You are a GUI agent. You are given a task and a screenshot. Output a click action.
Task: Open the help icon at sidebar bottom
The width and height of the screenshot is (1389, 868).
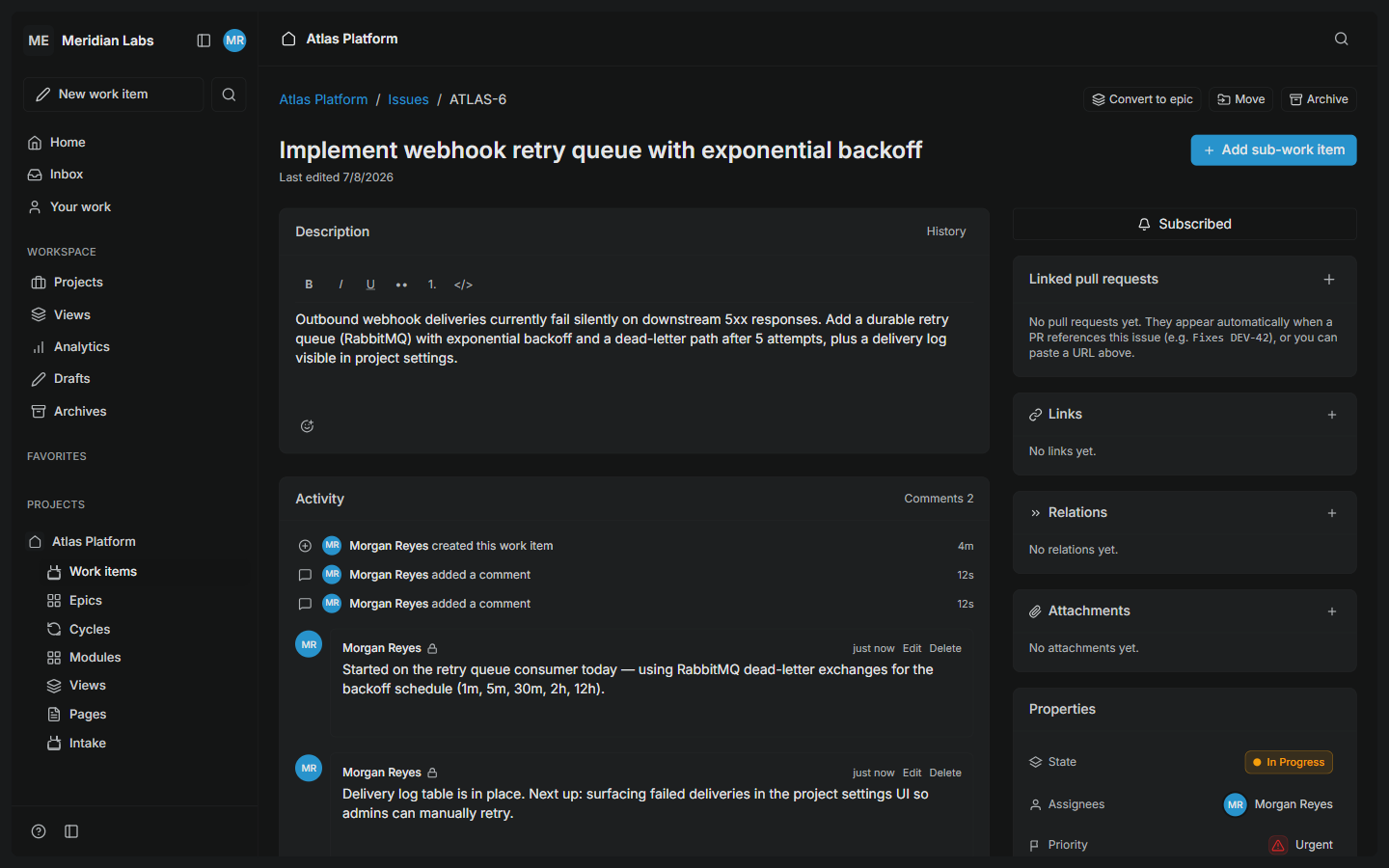tap(39, 831)
